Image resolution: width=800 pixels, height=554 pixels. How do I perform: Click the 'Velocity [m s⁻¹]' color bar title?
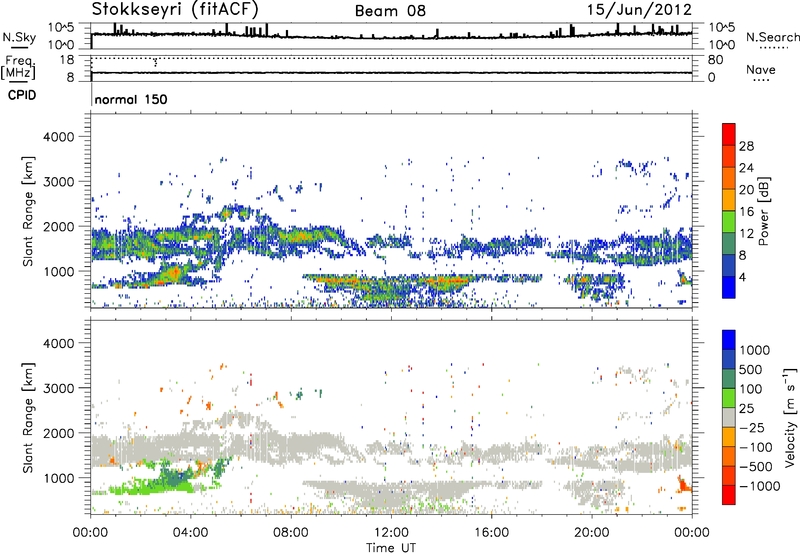pyautogui.click(x=790, y=417)
